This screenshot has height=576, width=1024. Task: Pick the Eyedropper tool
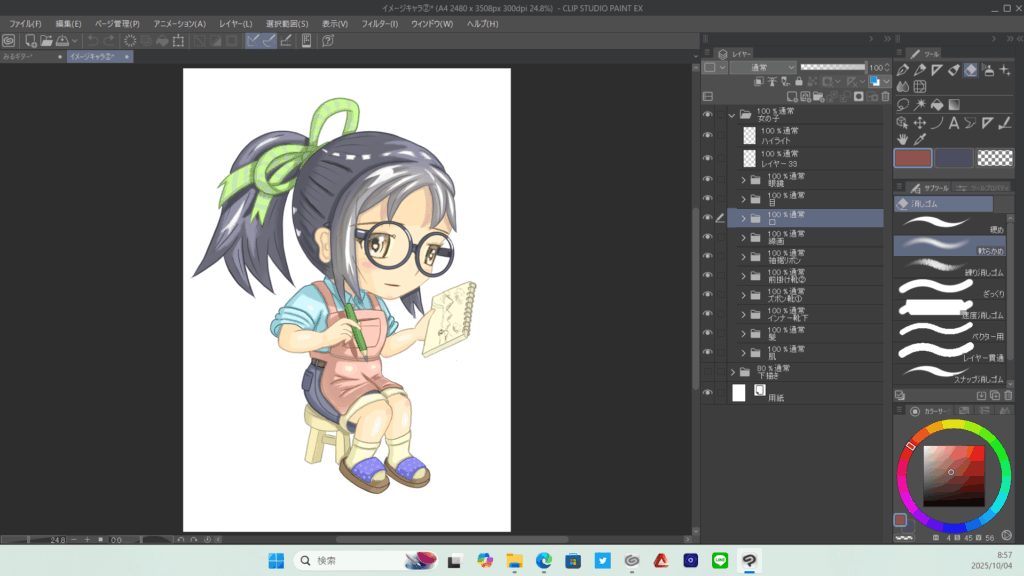[919, 139]
